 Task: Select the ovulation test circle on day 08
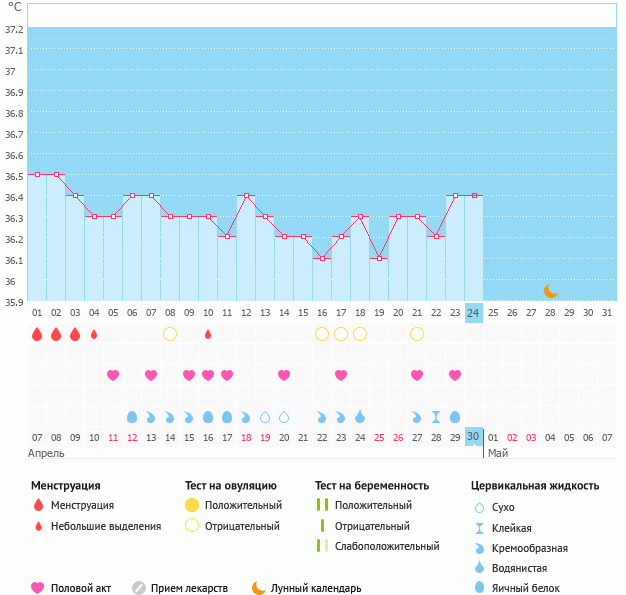click(x=170, y=334)
